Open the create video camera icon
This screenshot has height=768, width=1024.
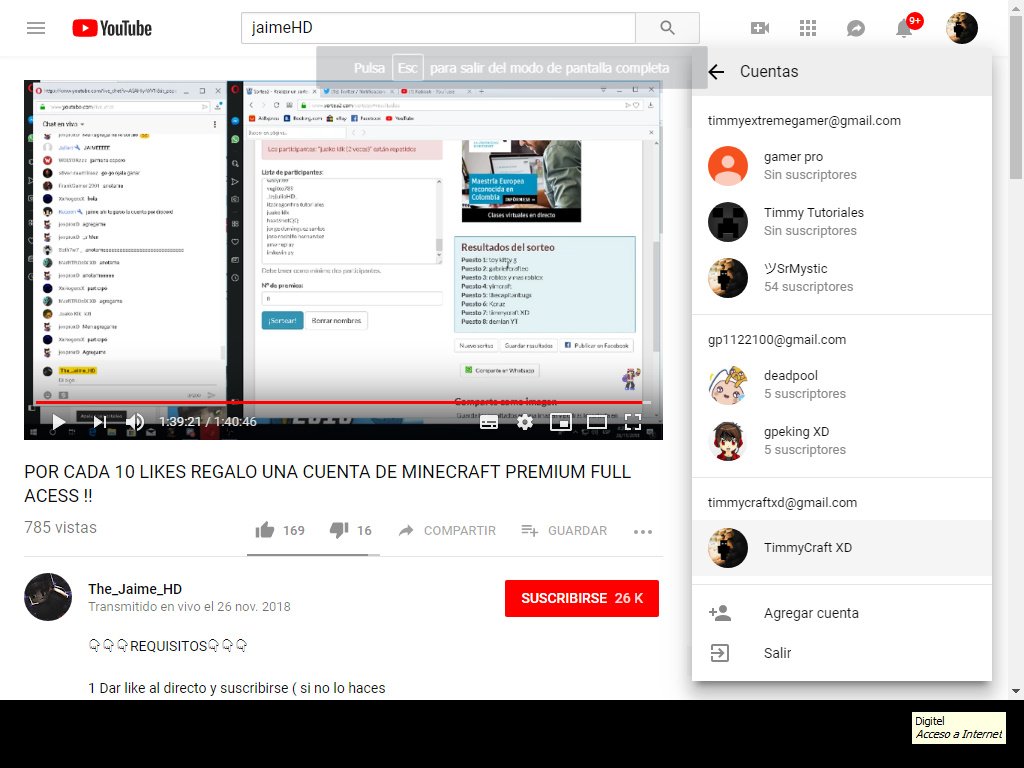(x=760, y=28)
